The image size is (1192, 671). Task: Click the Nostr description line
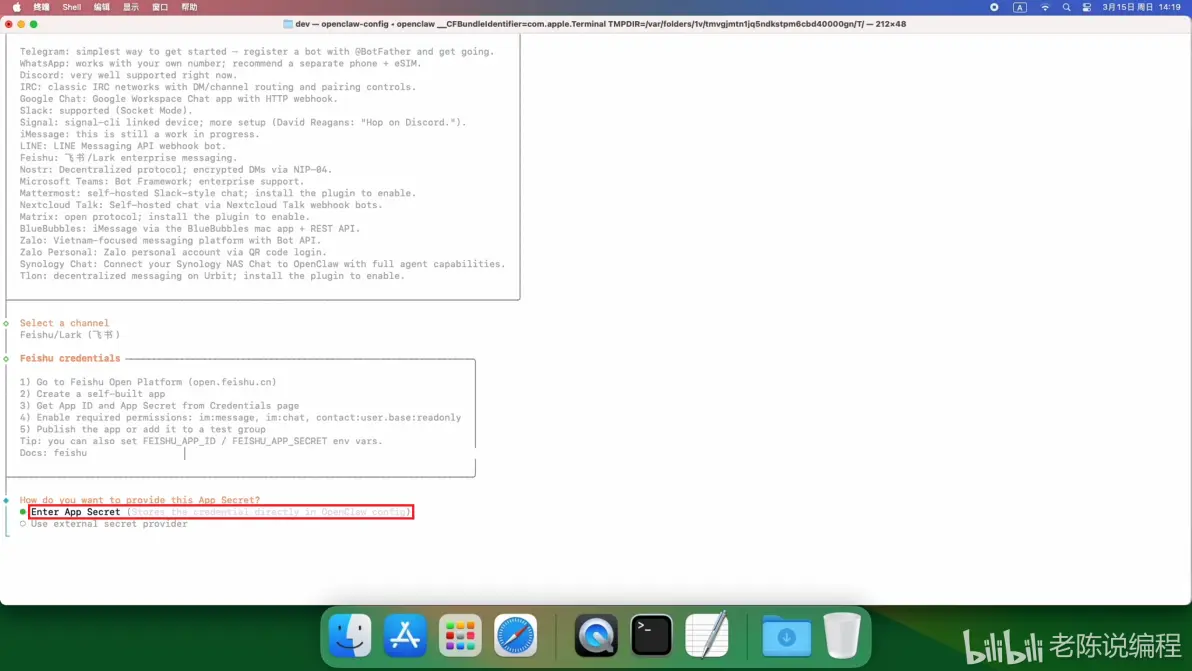(x=176, y=169)
